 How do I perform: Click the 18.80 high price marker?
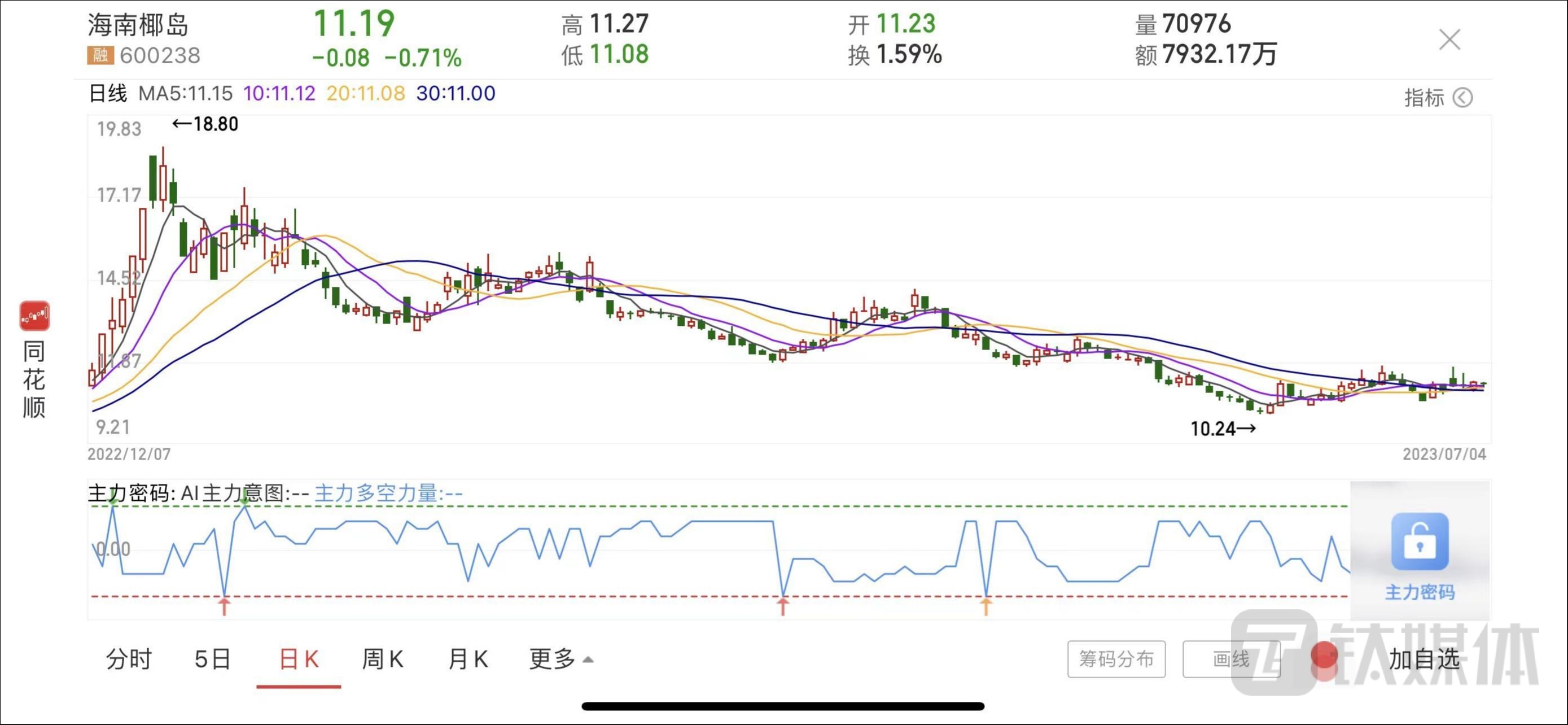[206, 124]
